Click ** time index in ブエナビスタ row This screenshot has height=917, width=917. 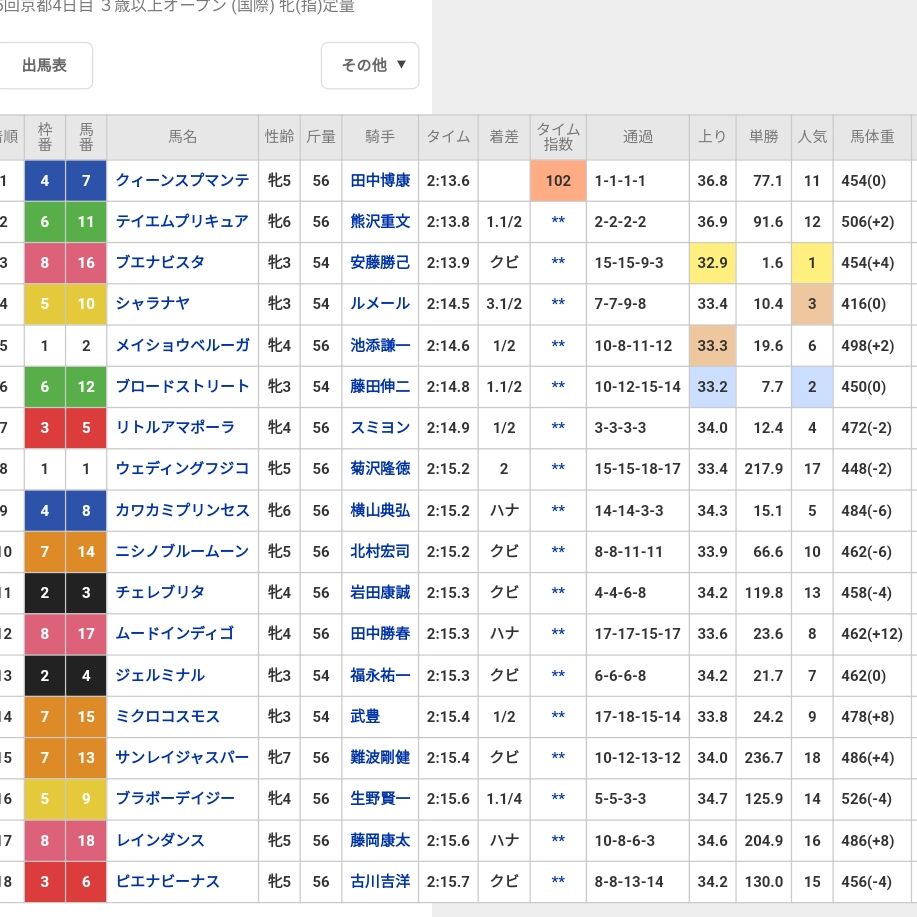click(x=558, y=262)
